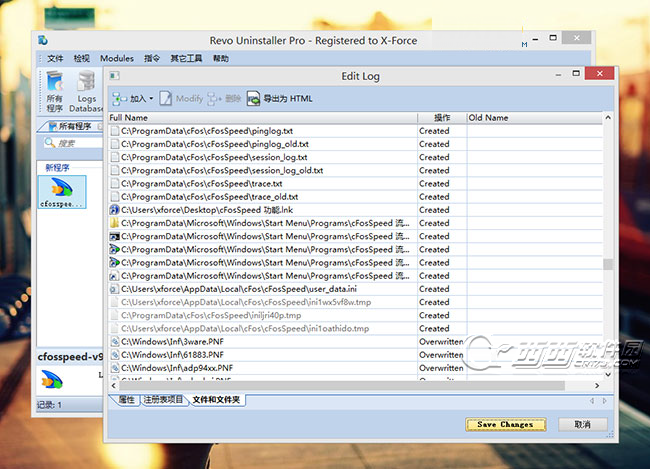The width and height of the screenshot is (650, 469).
Task: Switch to the 属性 tab
Action: coord(126,400)
